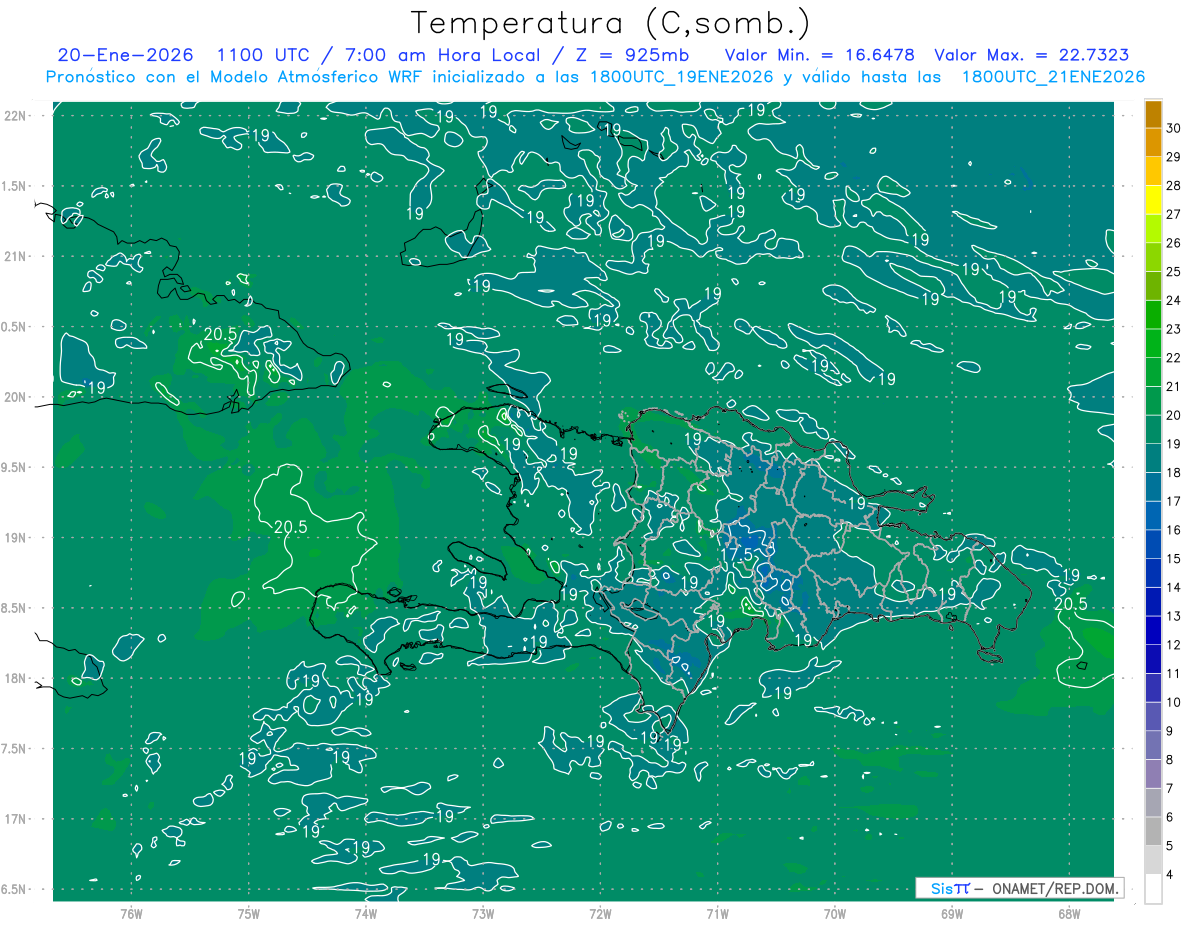Select the '21N' latitude axis label
This screenshot has height=927, width=1200.
point(15,257)
